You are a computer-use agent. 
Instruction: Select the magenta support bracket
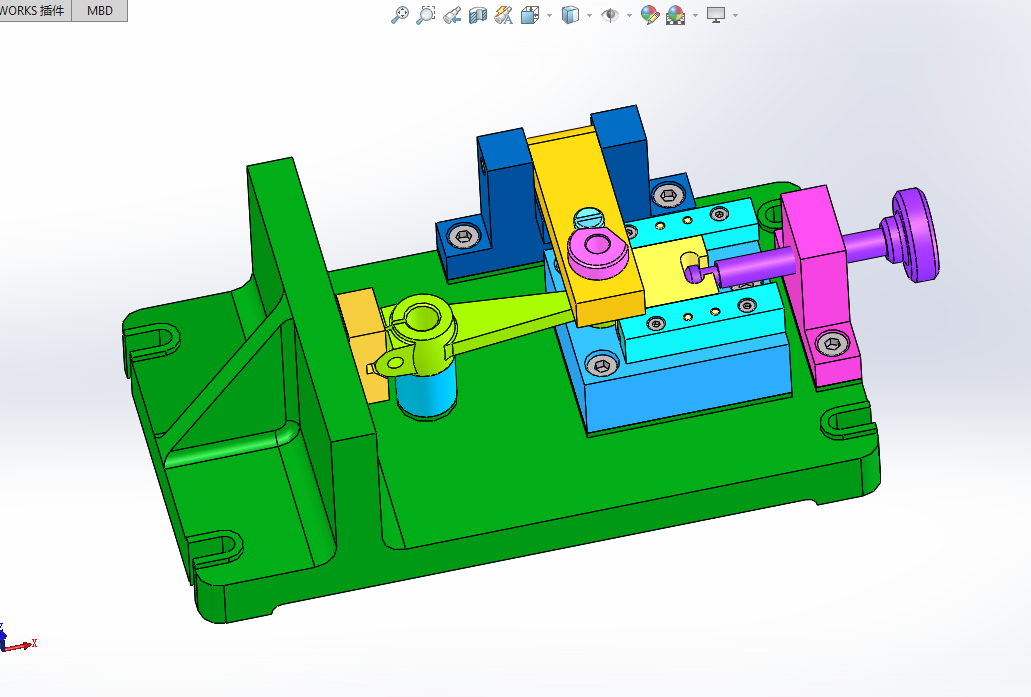point(819,283)
